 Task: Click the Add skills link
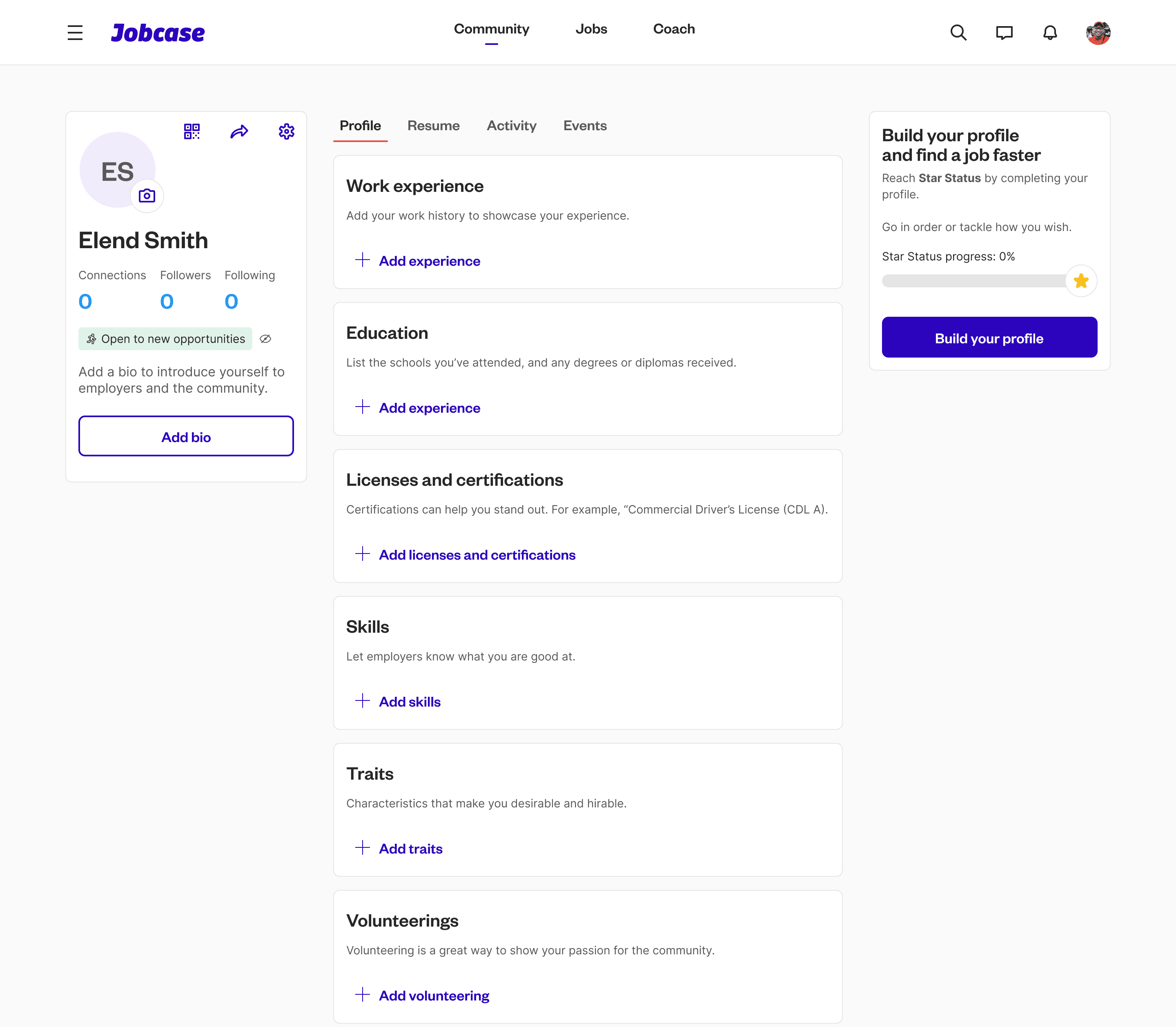(410, 702)
